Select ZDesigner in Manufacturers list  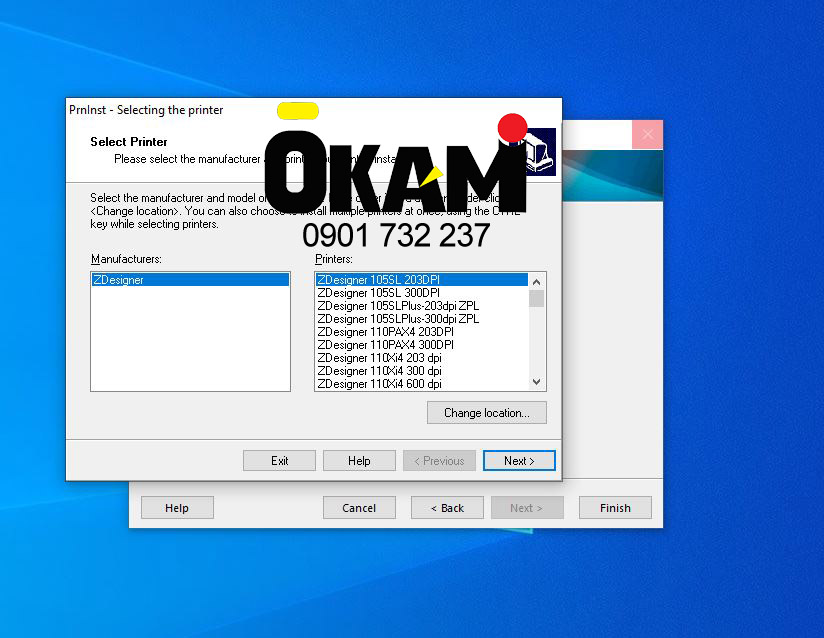190,280
